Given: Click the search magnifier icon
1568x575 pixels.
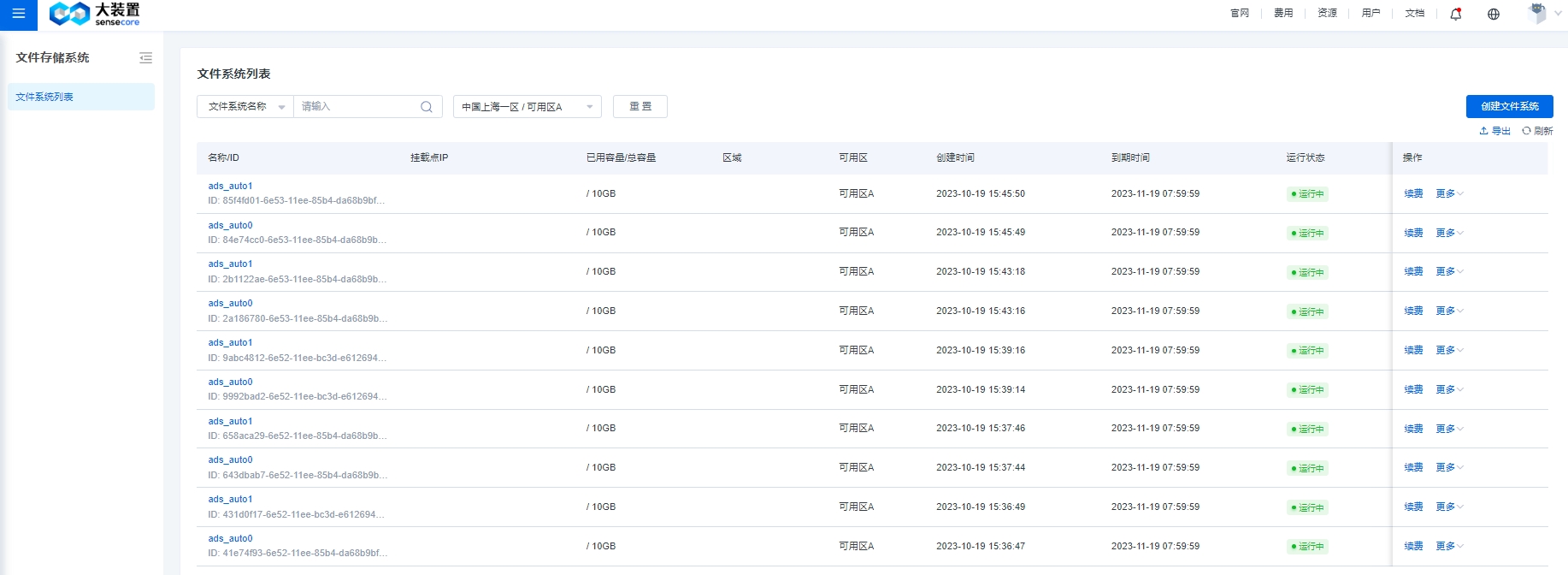Looking at the screenshot, I should tap(426, 107).
